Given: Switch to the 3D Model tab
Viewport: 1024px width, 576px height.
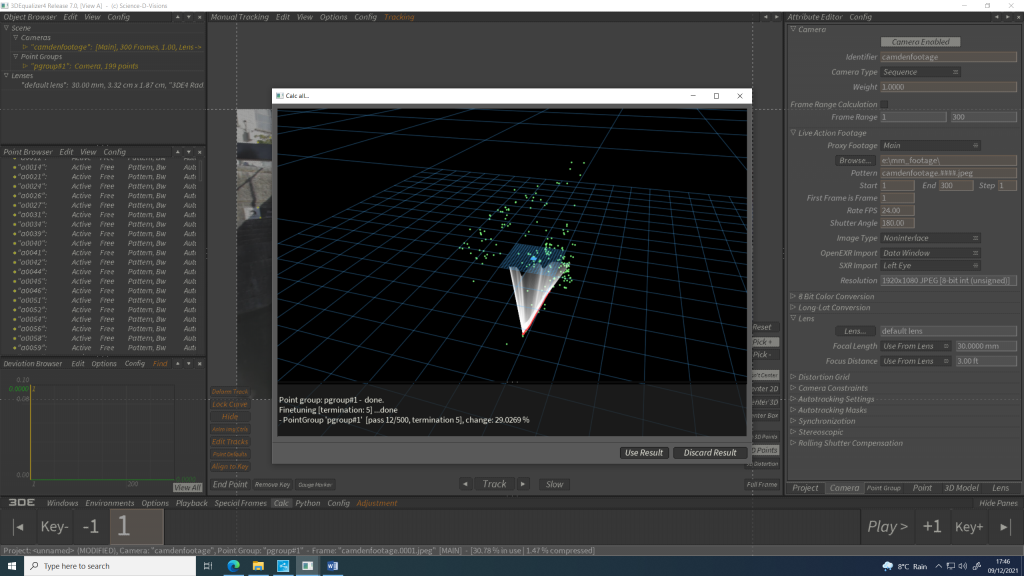Looking at the screenshot, I should pos(961,488).
